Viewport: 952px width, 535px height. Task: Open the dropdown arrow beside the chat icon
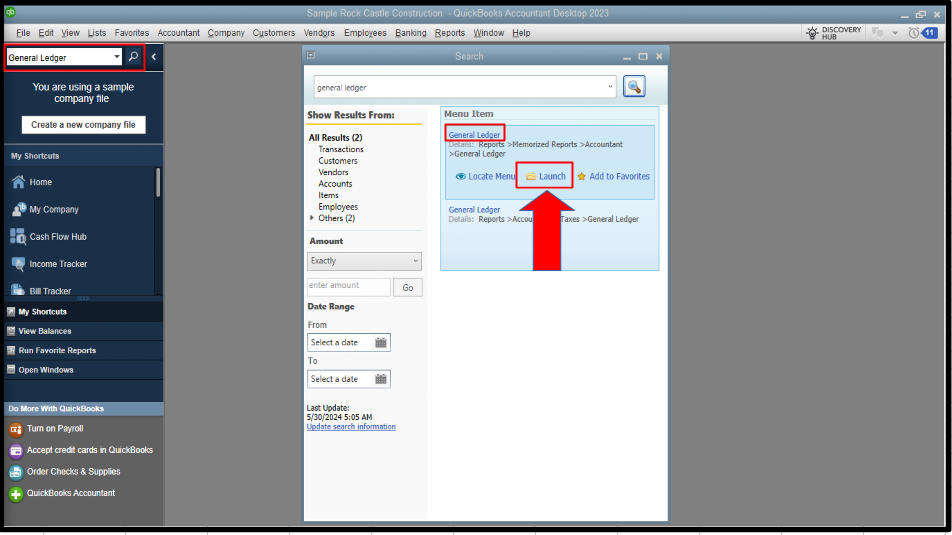(x=895, y=33)
